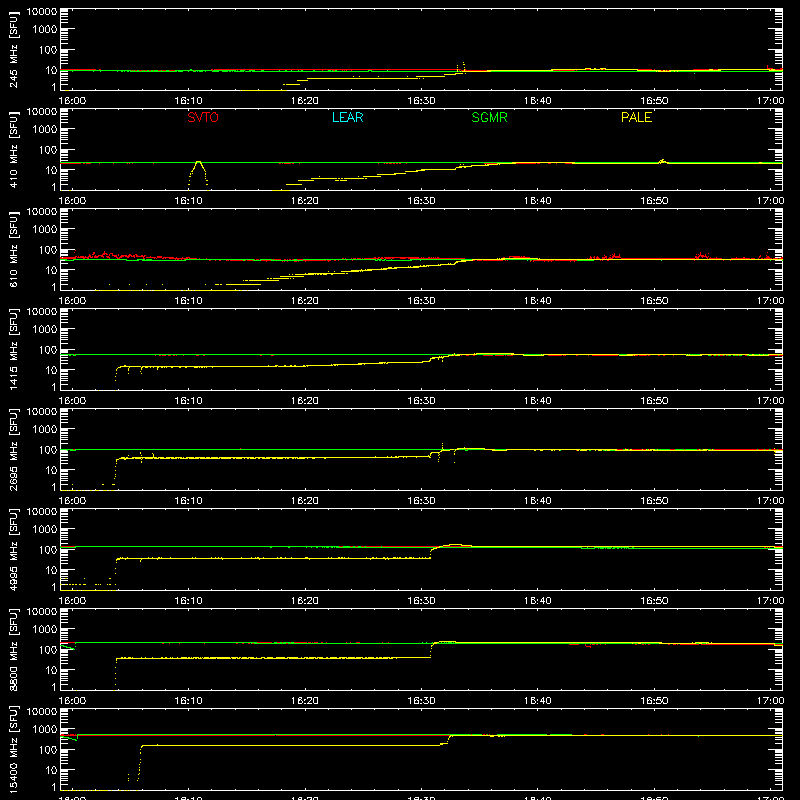This screenshot has width=800, height=800.
Task: Click the 16:30 tick label under 245 MHz panel
Action: click(x=421, y=101)
